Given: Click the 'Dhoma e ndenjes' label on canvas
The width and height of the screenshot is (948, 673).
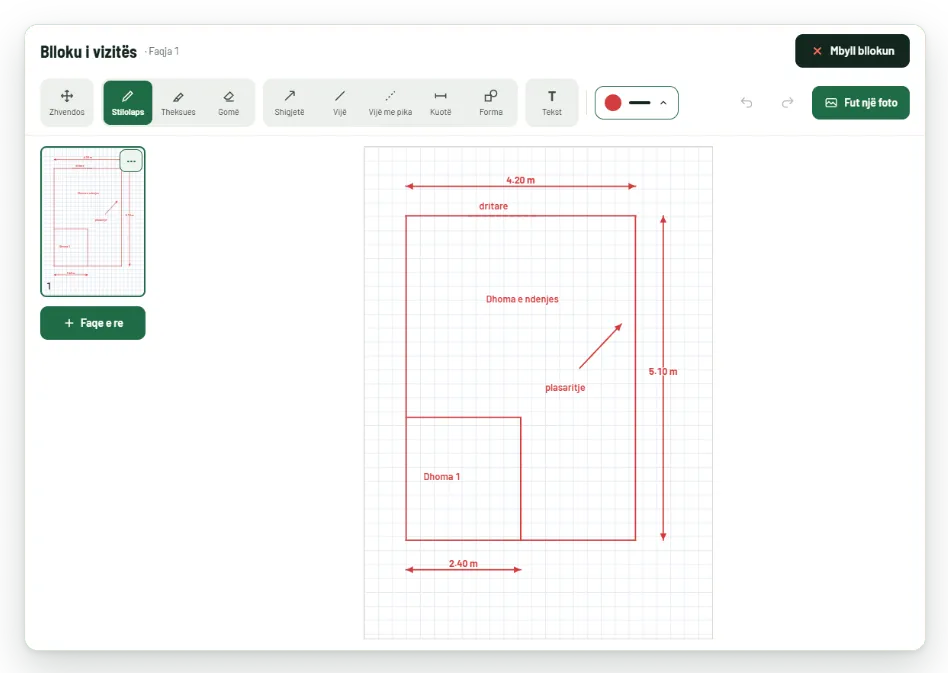Looking at the screenshot, I should [x=522, y=299].
